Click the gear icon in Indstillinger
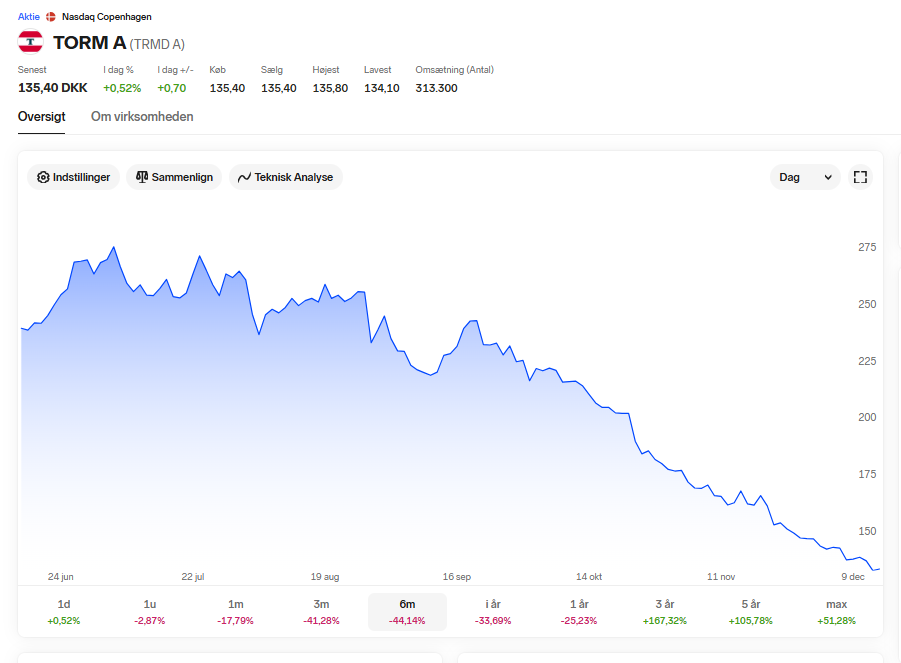 tap(43, 178)
